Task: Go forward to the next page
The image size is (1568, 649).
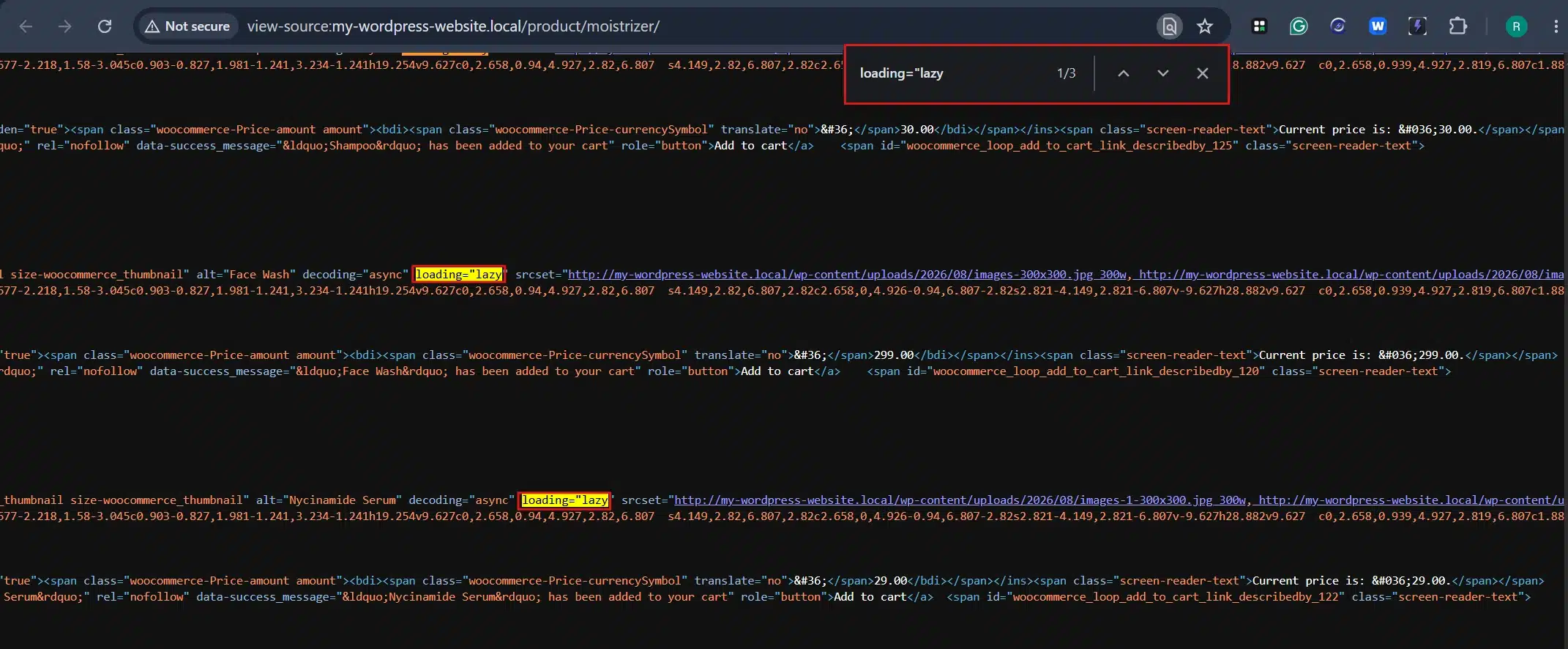Action: coord(65,26)
